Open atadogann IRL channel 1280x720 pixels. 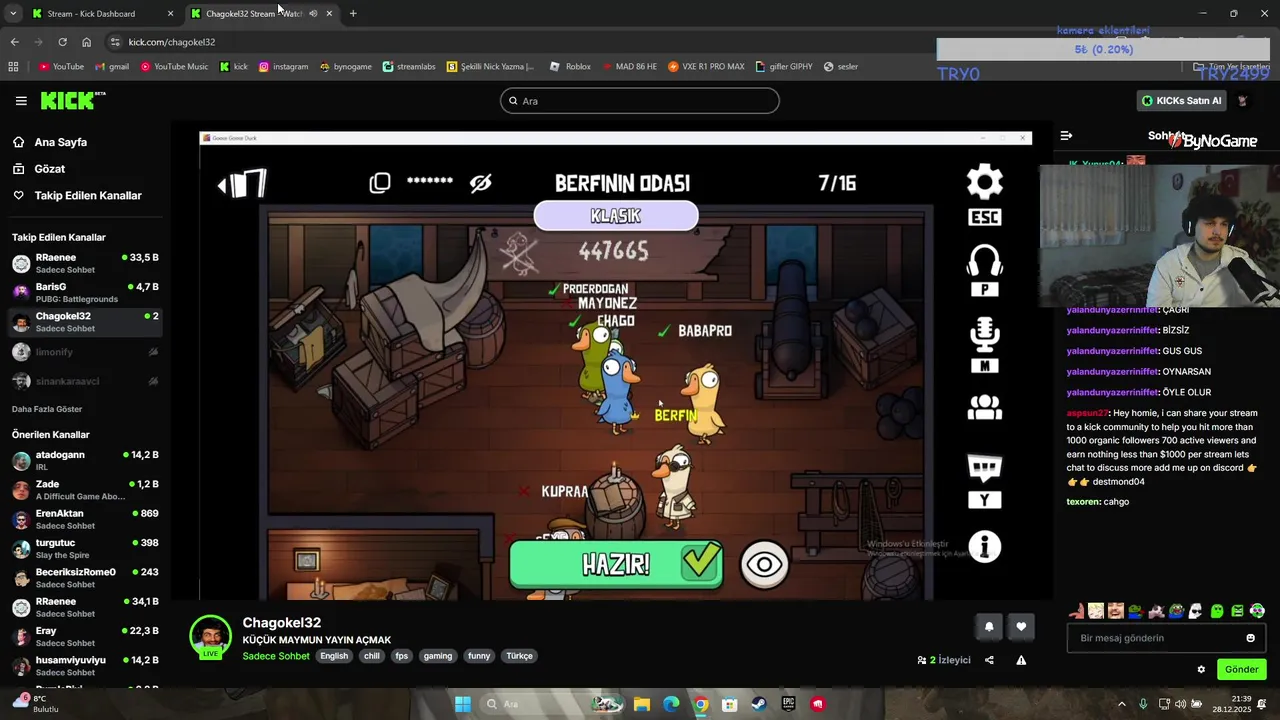[x=85, y=461]
